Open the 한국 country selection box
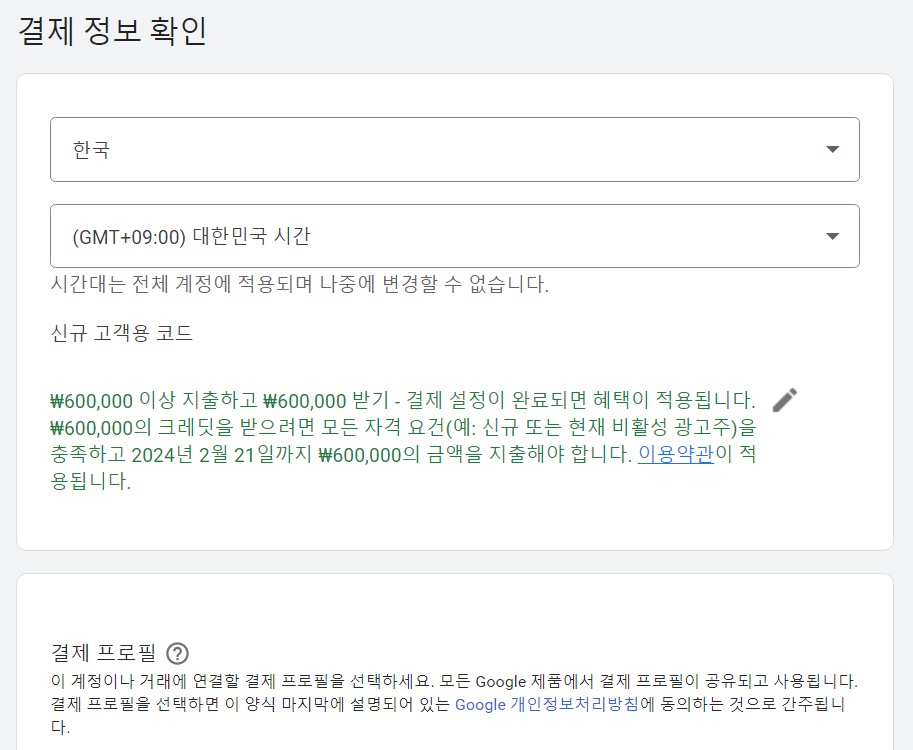This screenshot has width=913, height=750. pyautogui.click(x=455, y=150)
